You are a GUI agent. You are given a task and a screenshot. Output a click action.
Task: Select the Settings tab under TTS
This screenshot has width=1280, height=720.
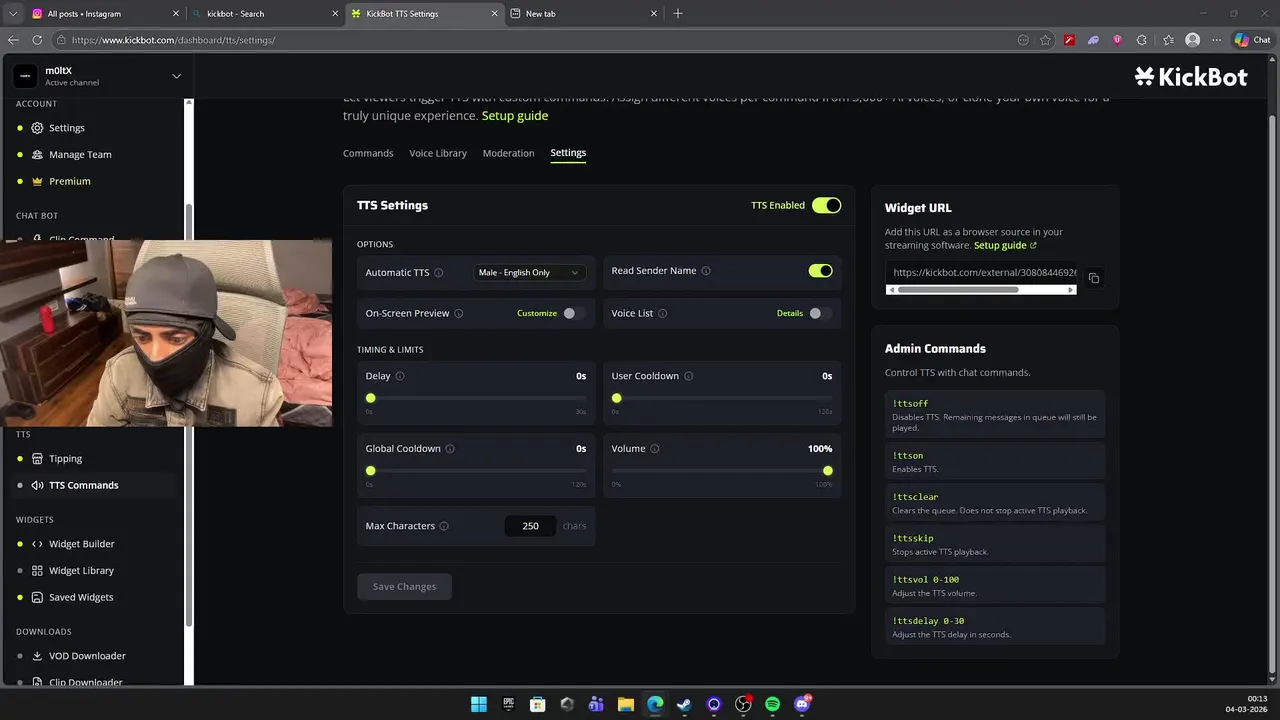568,153
